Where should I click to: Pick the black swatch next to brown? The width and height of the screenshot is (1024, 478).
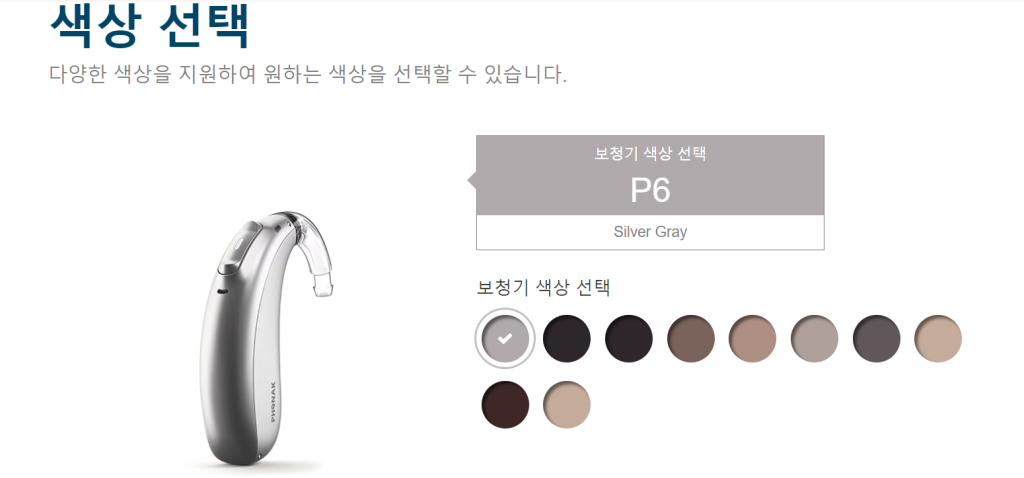click(629, 339)
